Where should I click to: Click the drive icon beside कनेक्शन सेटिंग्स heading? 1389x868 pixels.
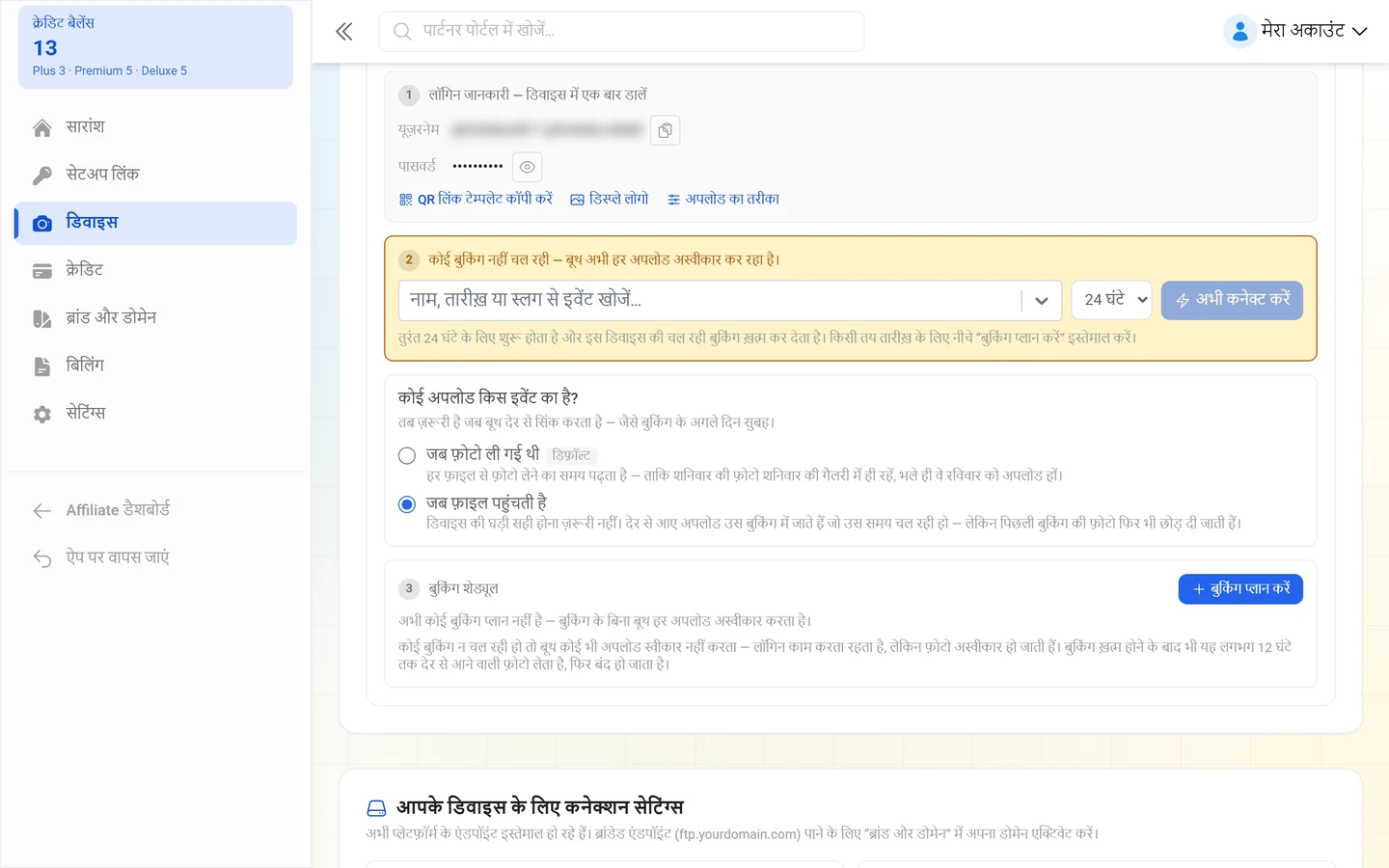click(377, 808)
